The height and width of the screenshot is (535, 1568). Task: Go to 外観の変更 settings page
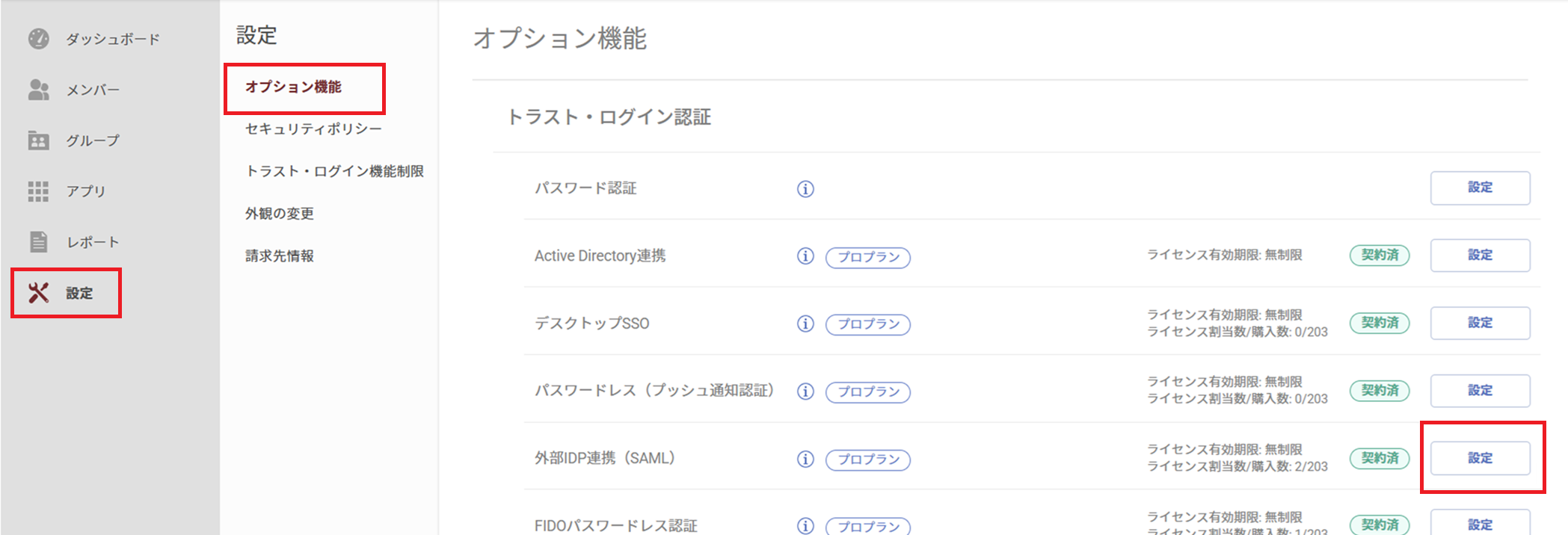coord(280,214)
